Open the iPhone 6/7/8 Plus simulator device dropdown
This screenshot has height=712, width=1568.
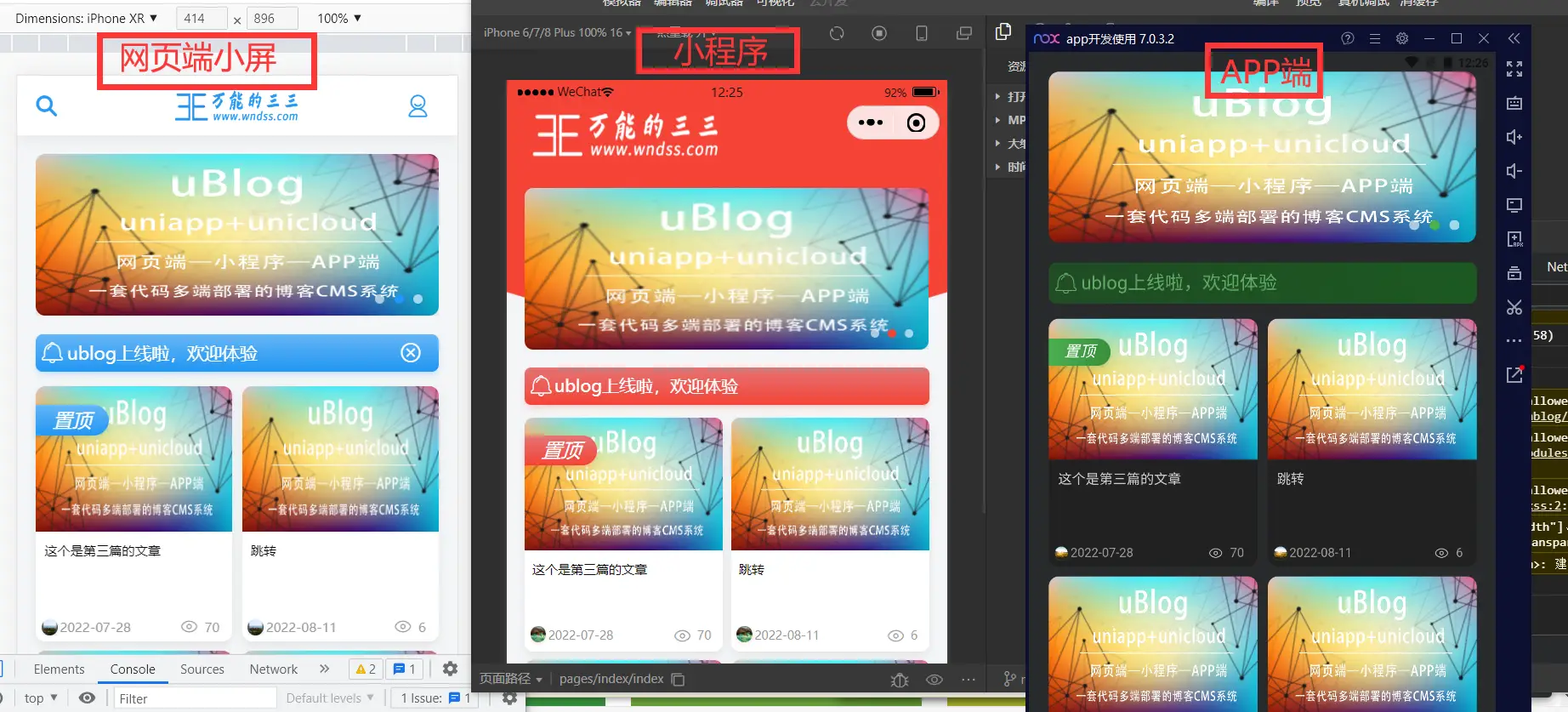558,32
